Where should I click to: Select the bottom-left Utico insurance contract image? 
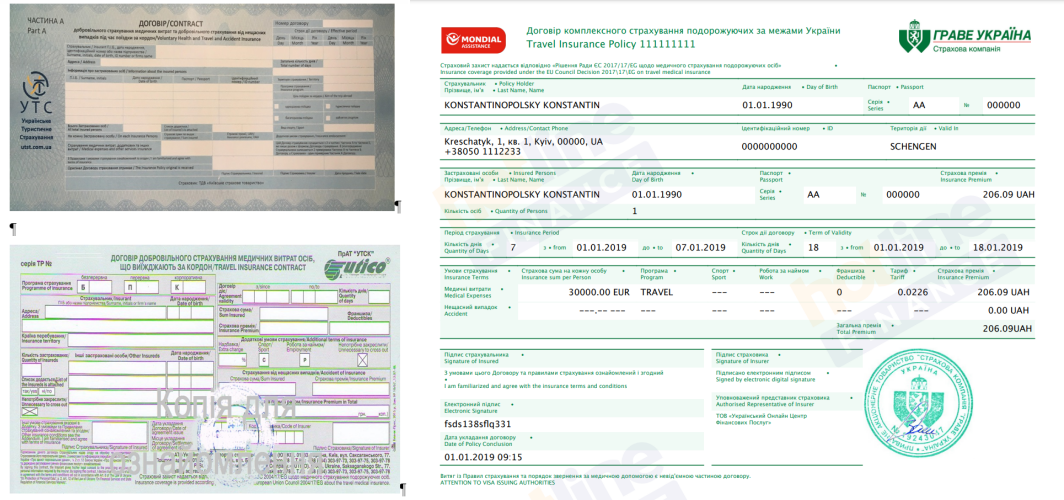203,371
